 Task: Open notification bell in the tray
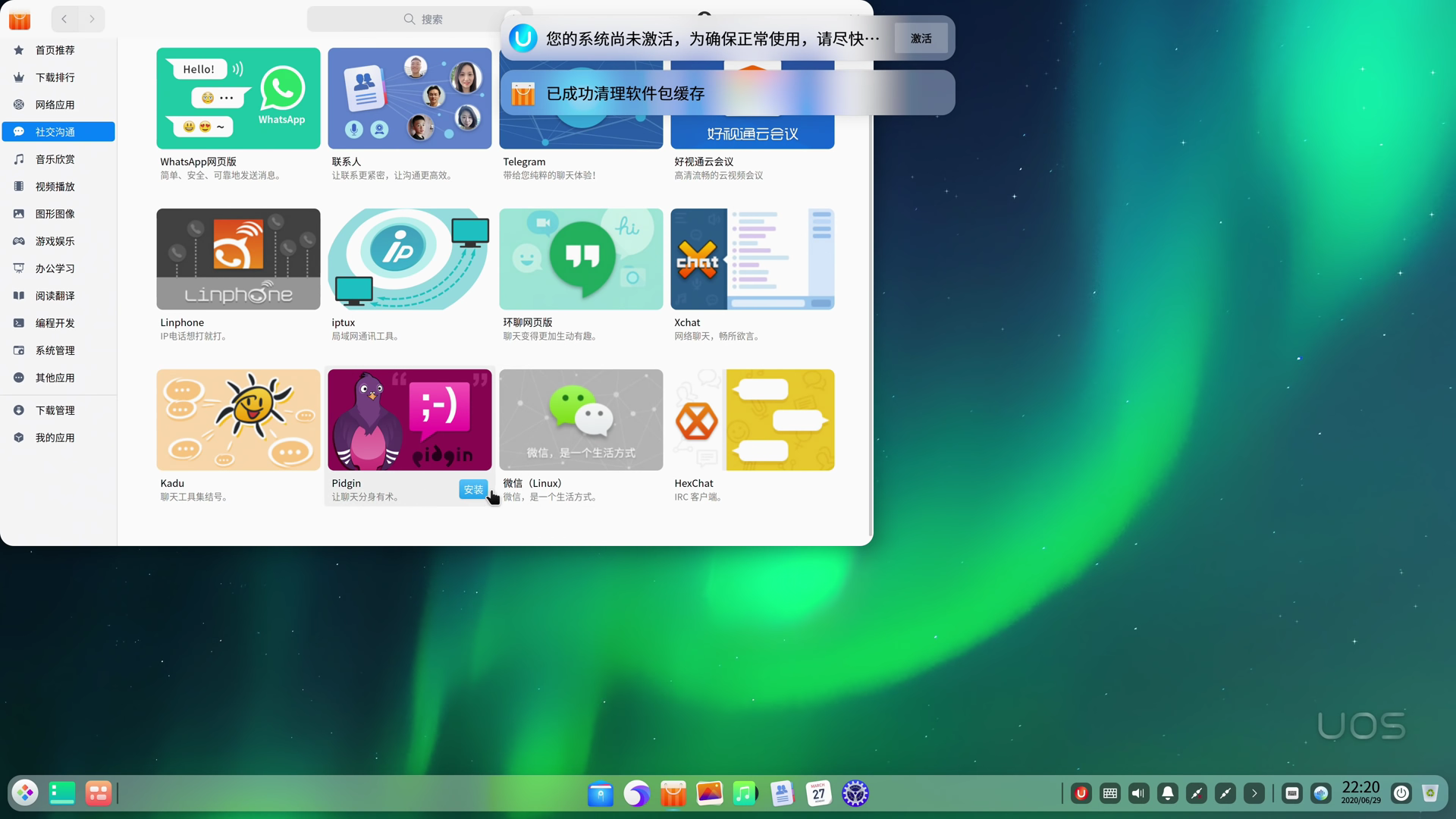tap(1168, 794)
